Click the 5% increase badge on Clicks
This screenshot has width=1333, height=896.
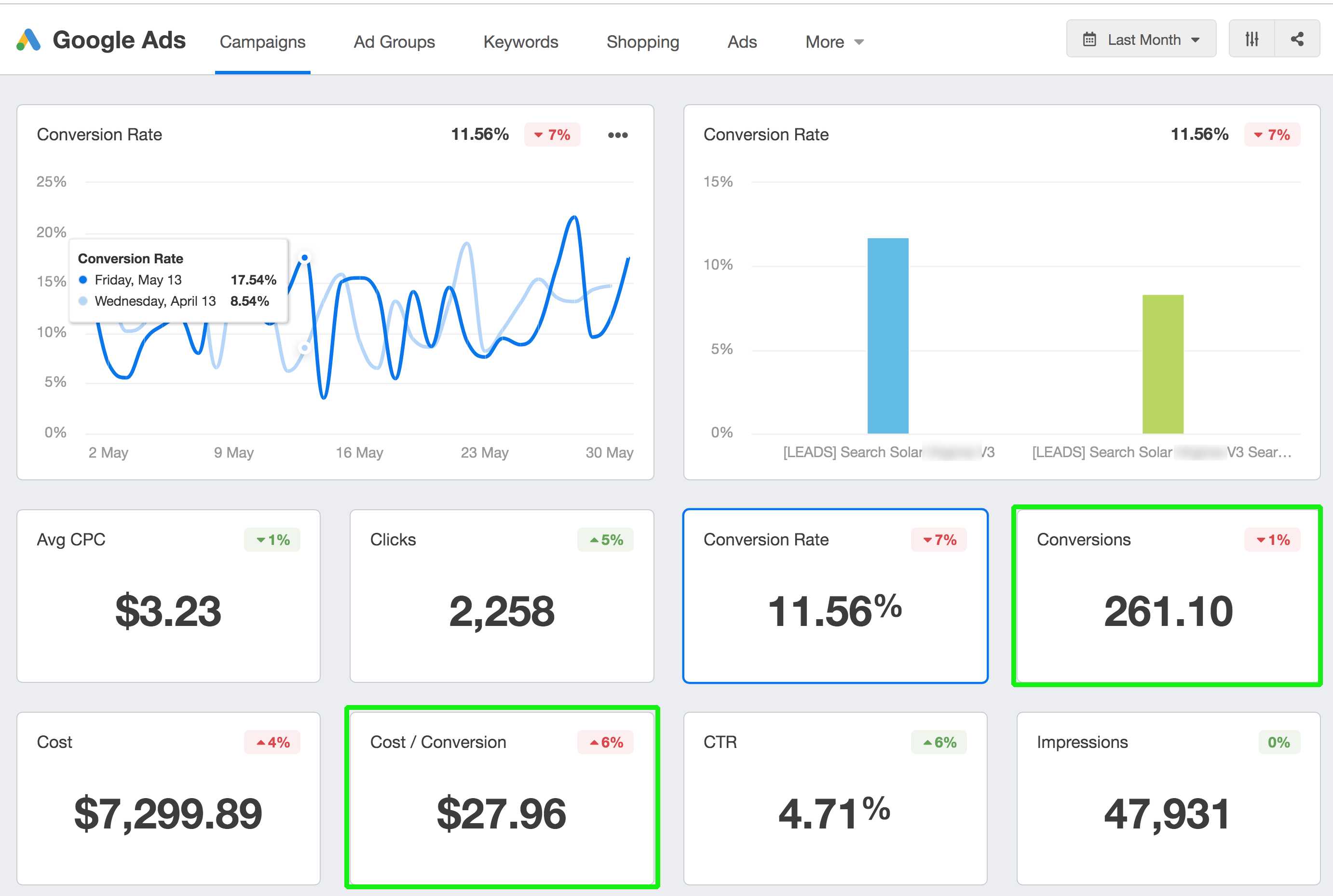606,540
